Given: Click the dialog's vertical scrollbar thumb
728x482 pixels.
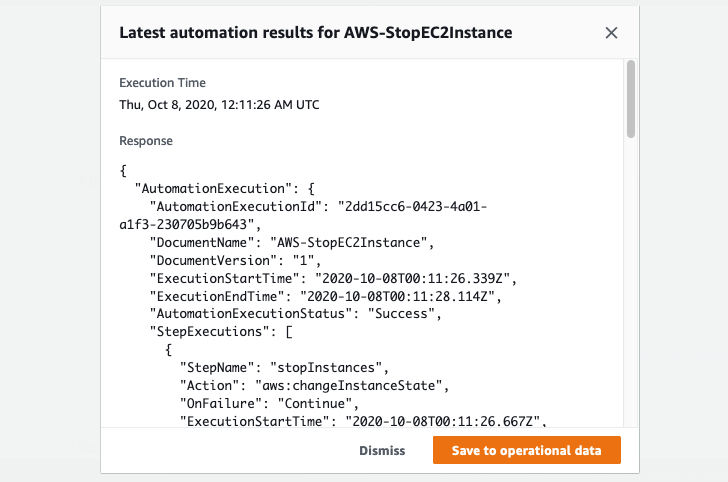Looking at the screenshot, I should click(x=630, y=98).
